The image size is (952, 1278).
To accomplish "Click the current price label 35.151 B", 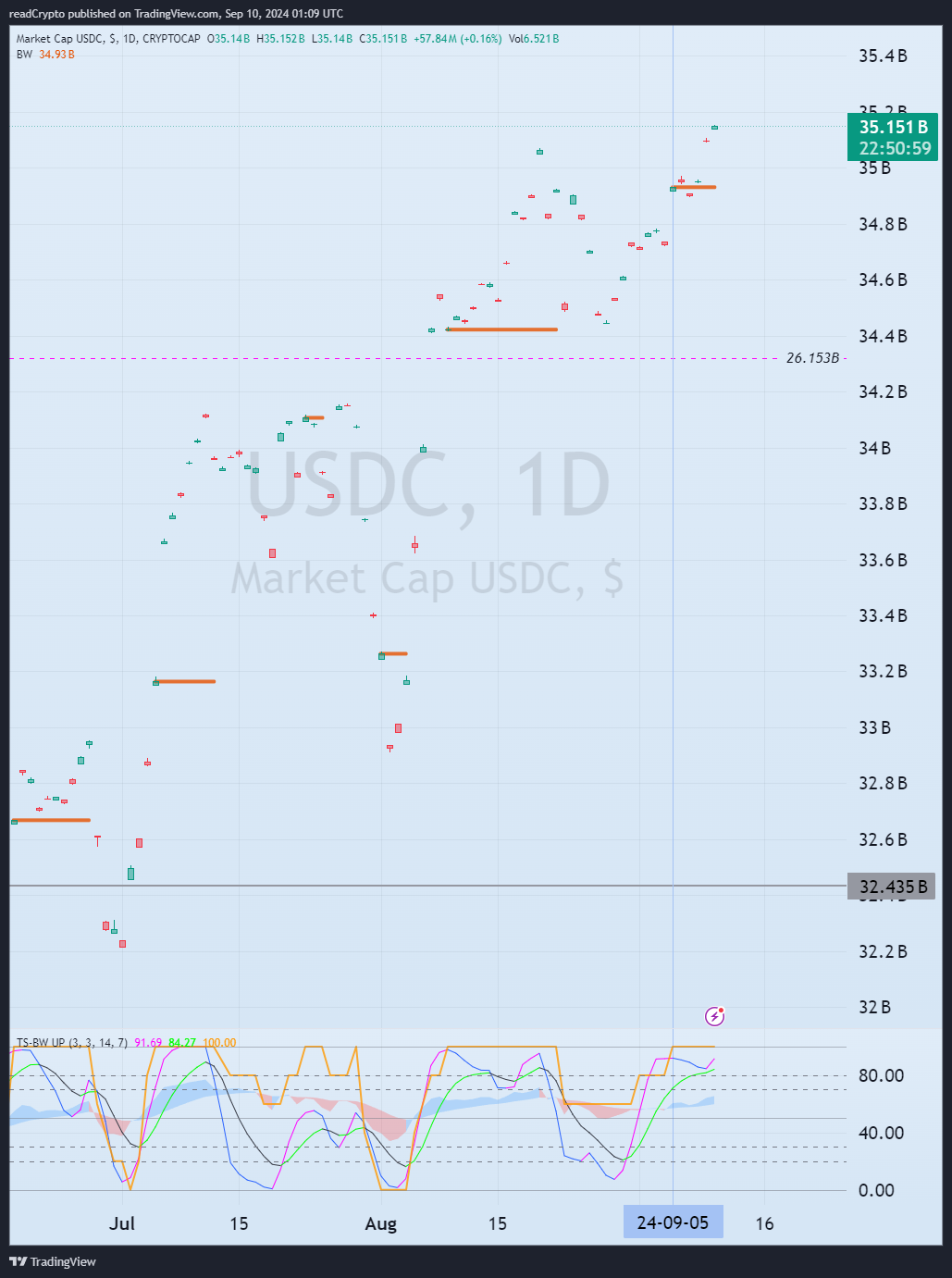I will point(893,127).
